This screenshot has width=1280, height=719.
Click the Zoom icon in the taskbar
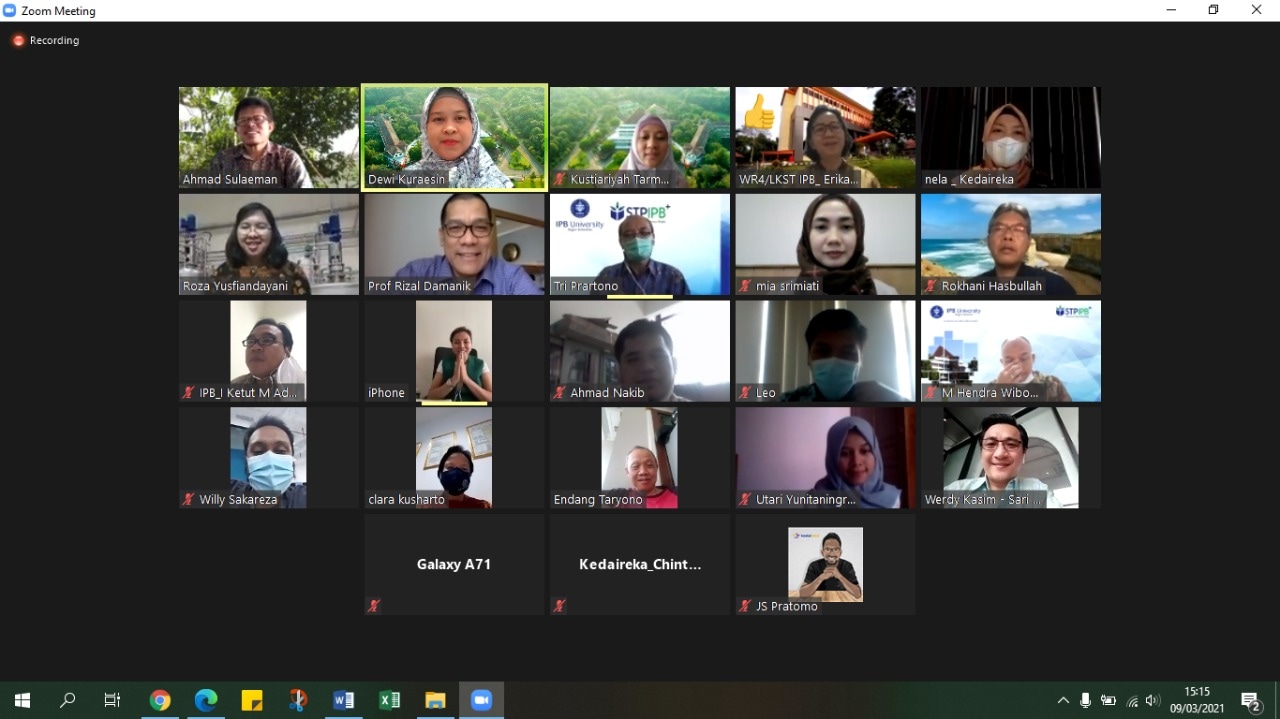click(481, 700)
